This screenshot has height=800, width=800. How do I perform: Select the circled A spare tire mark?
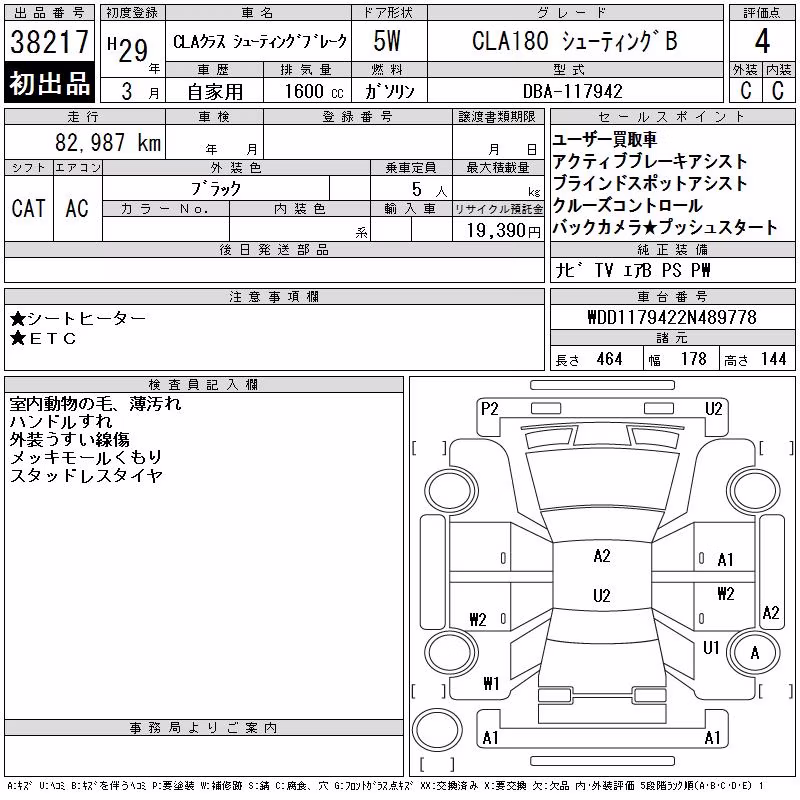755,653
